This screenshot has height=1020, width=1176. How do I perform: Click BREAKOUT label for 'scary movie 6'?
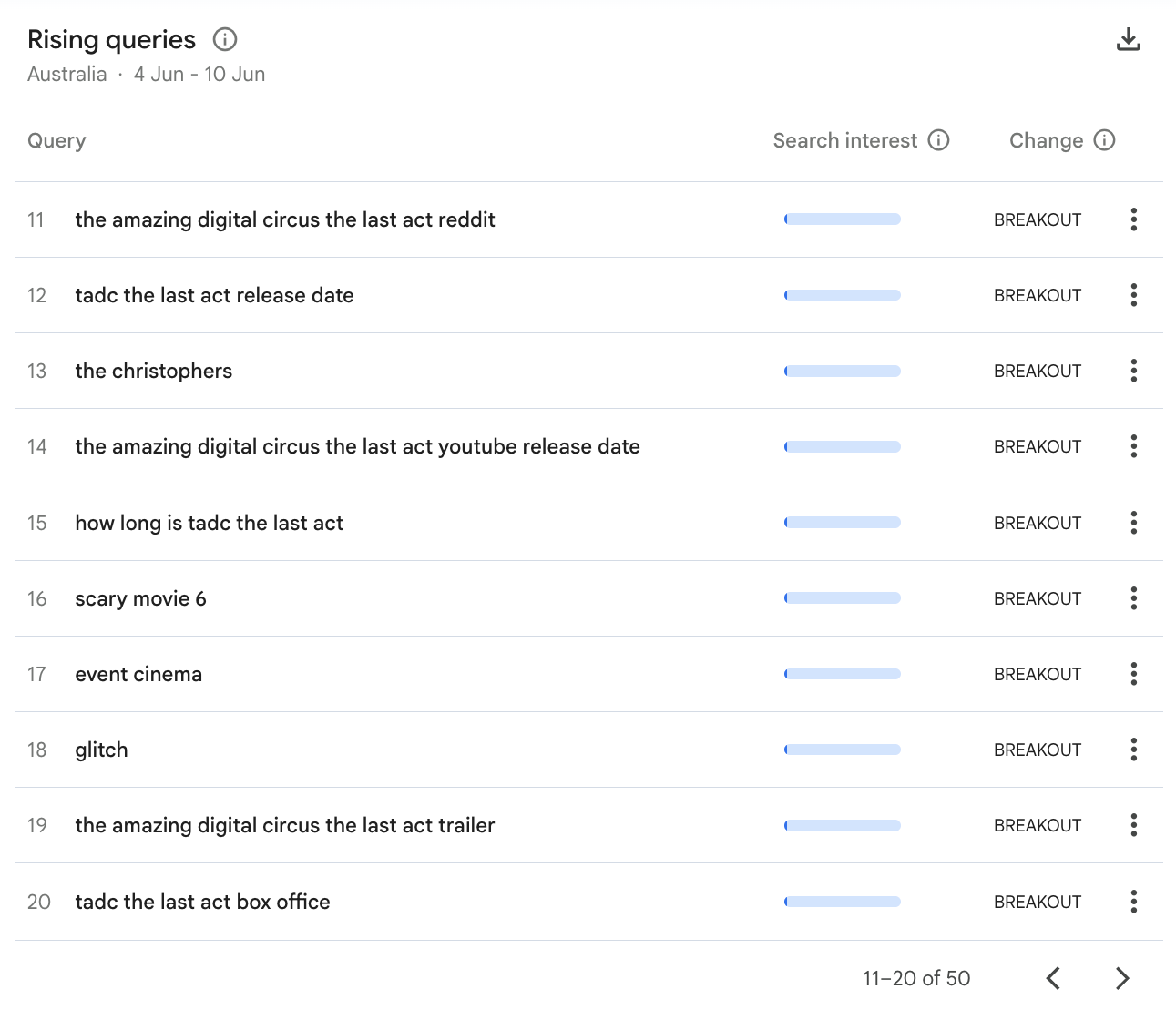click(x=1038, y=598)
